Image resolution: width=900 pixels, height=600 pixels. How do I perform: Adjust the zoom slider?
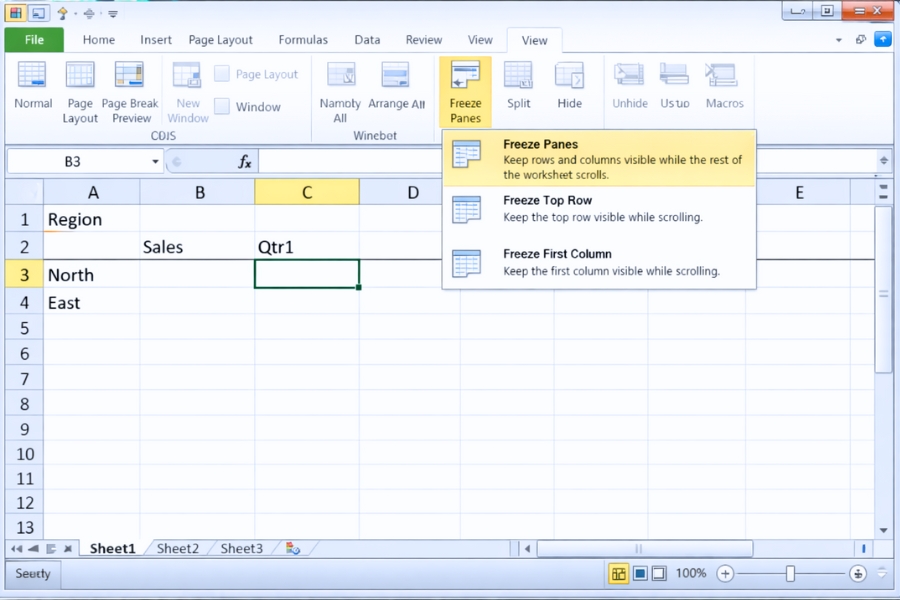pos(790,573)
